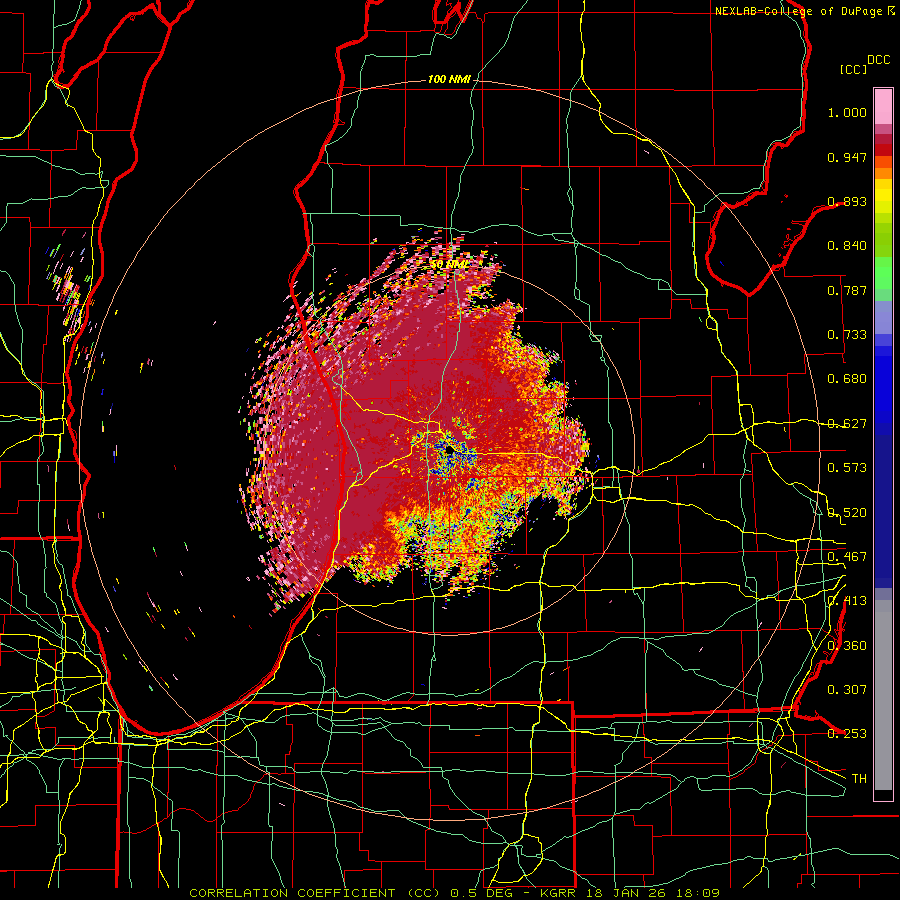
Task: Click the DCC legend title
Action: (x=878, y=60)
